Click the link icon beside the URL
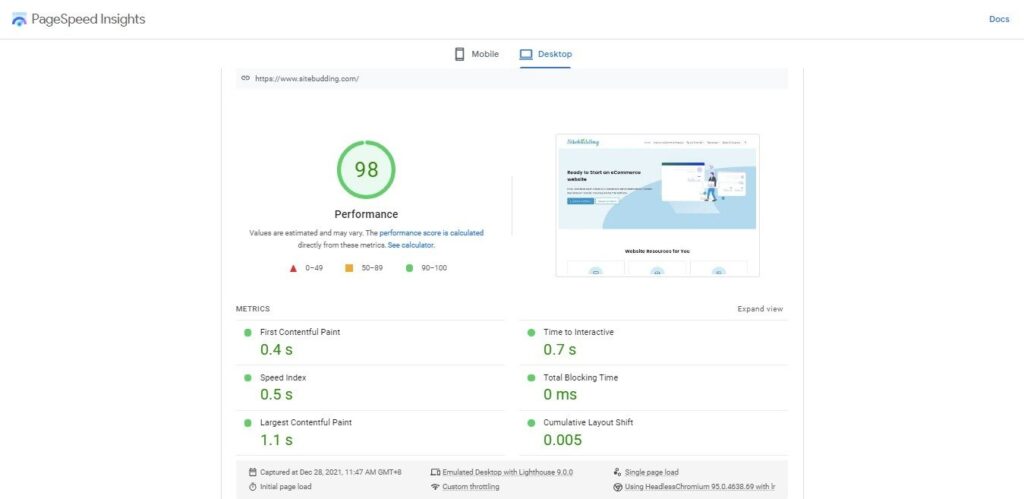Viewport: 1024px width, 499px height. (x=245, y=78)
